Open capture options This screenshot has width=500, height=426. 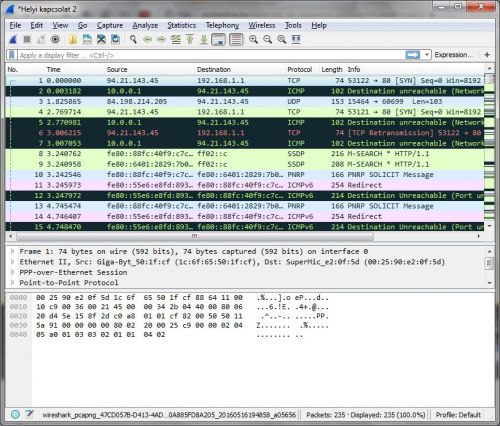click(55, 40)
